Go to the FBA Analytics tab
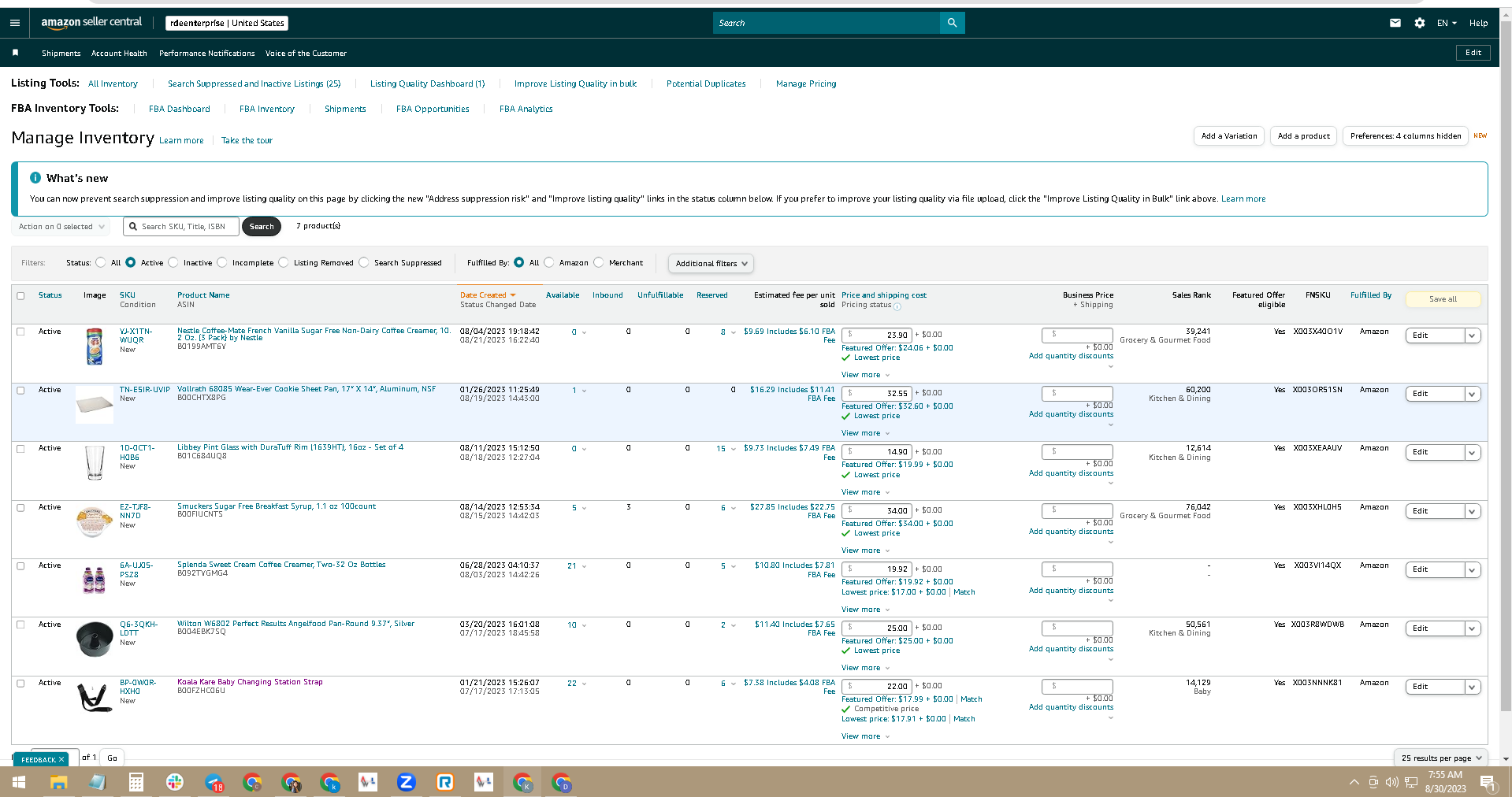The width and height of the screenshot is (1512, 797). [x=526, y=109]
